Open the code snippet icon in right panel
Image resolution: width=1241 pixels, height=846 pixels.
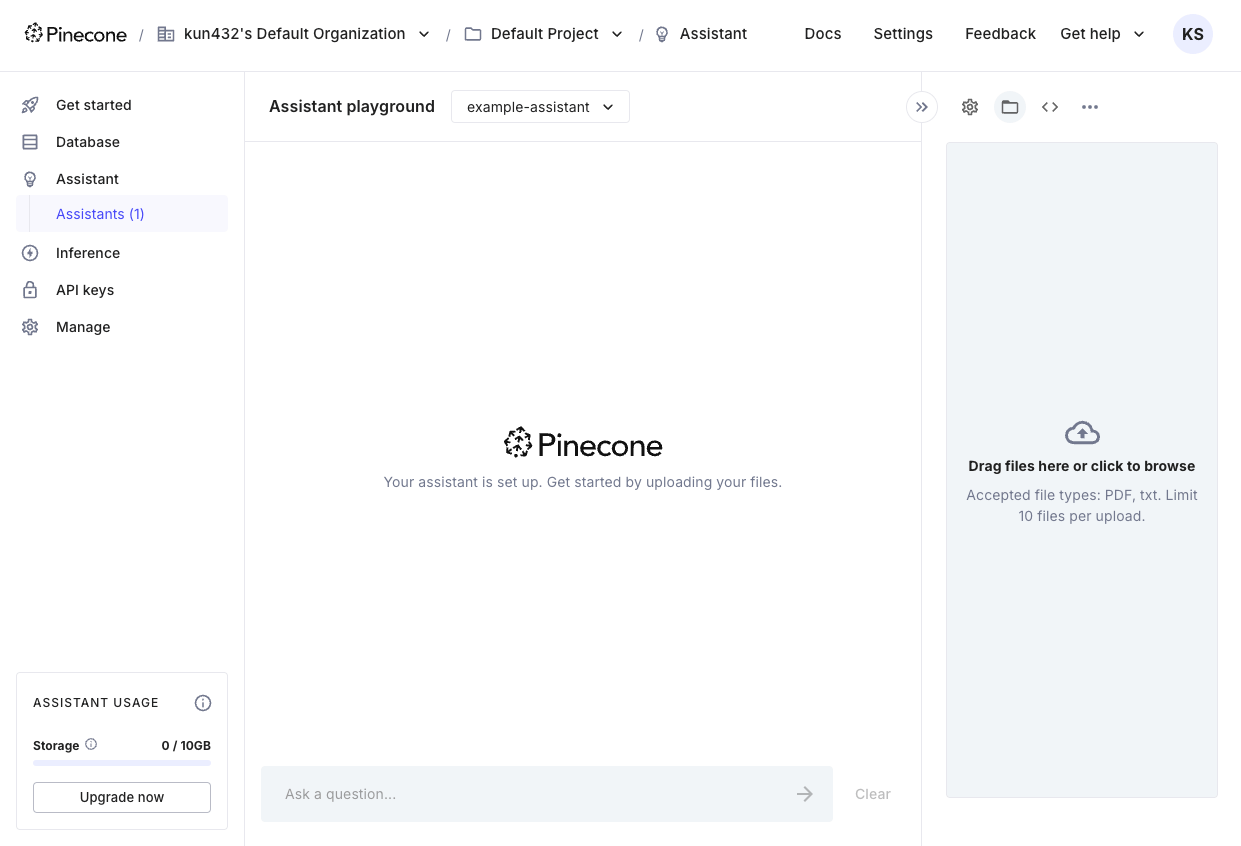coord(1050,107)
